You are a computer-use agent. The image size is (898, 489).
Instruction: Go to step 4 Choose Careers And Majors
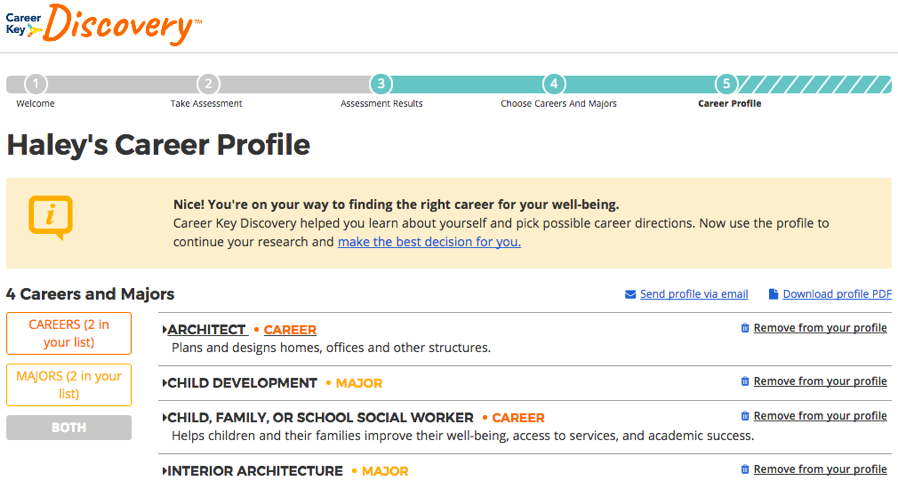point(554,84)
